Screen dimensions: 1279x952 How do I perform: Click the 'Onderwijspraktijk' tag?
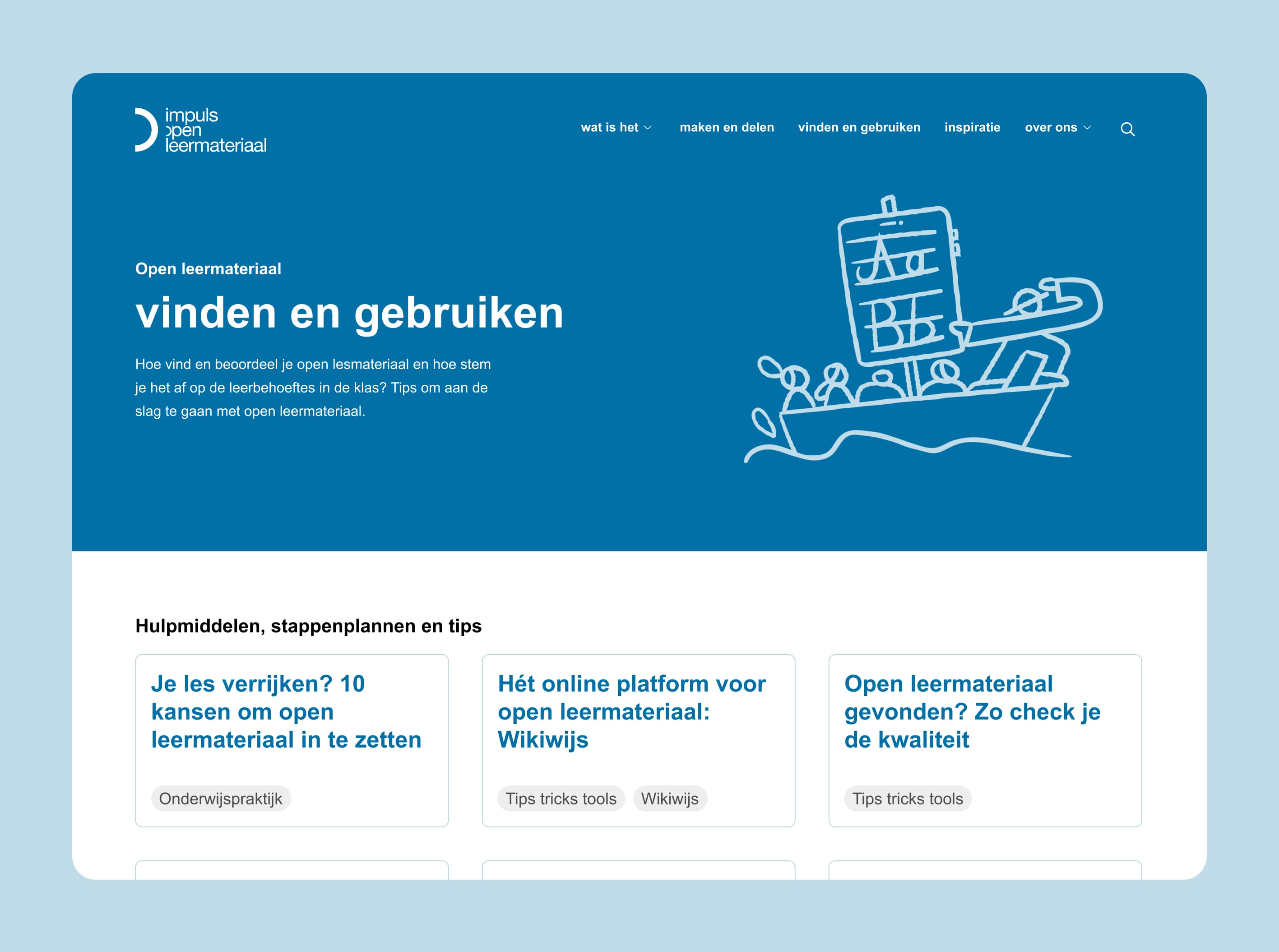(221, 799)
